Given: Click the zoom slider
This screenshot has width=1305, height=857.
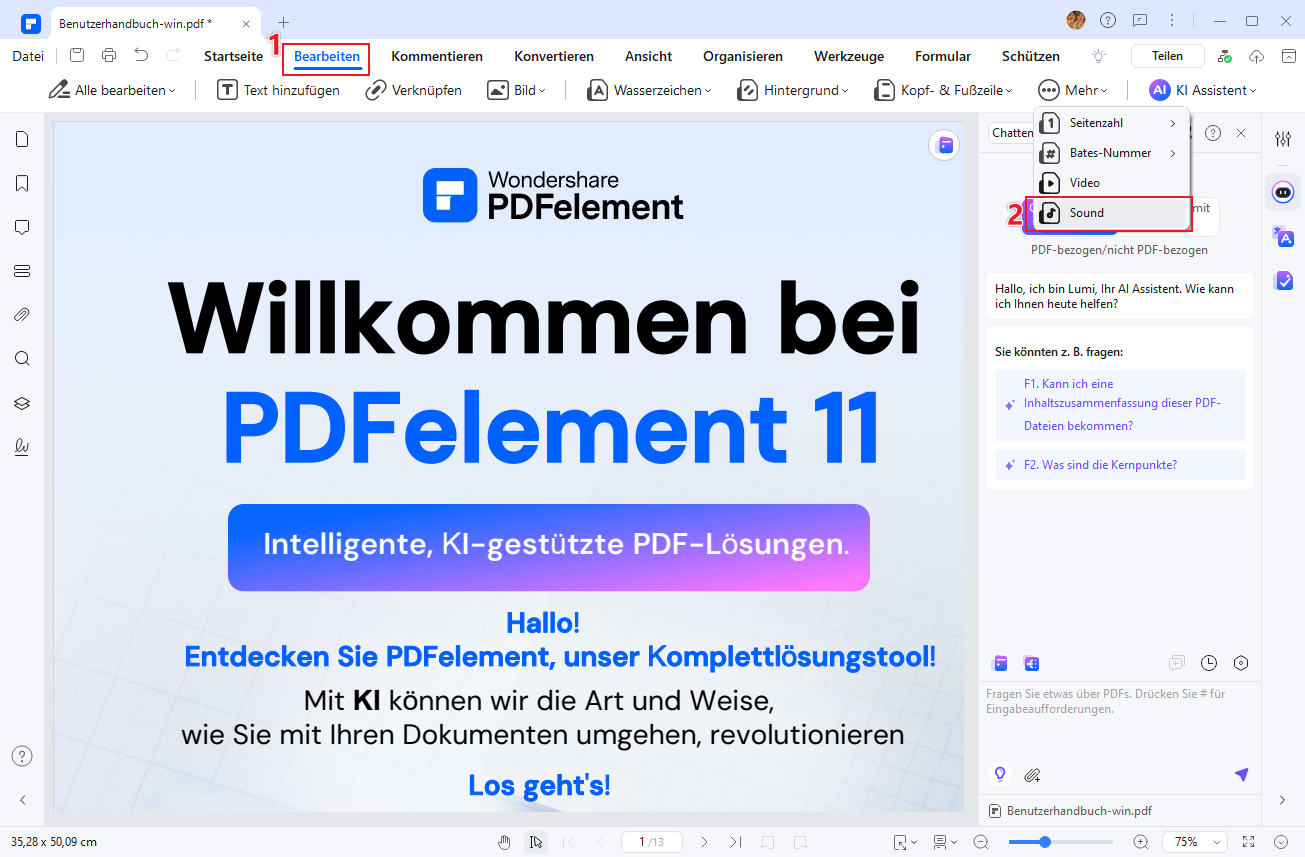Looking at the screenshot, I should point(1060,842).
